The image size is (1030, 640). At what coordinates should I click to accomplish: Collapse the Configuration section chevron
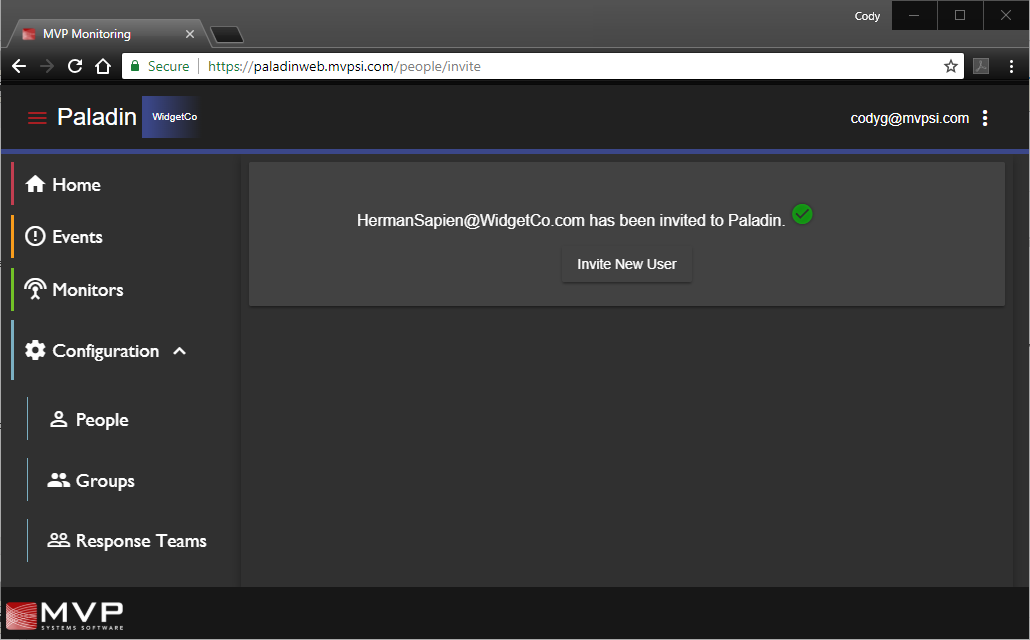click(x=180, y=351)
